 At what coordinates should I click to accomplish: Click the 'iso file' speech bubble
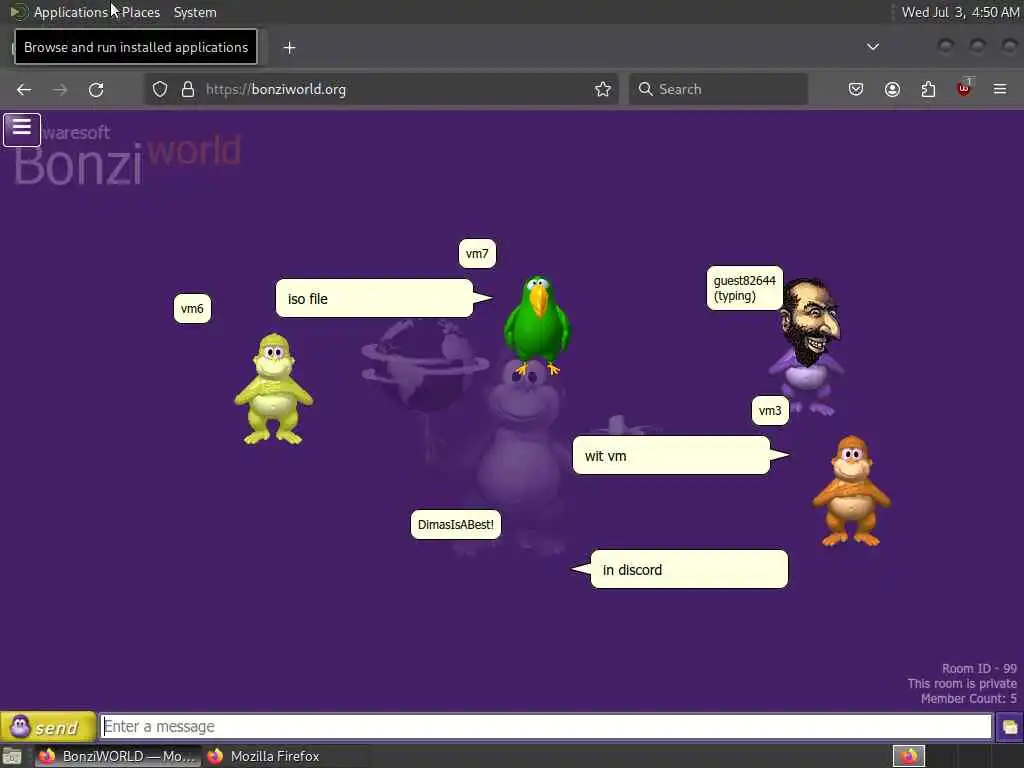[374, 298]
